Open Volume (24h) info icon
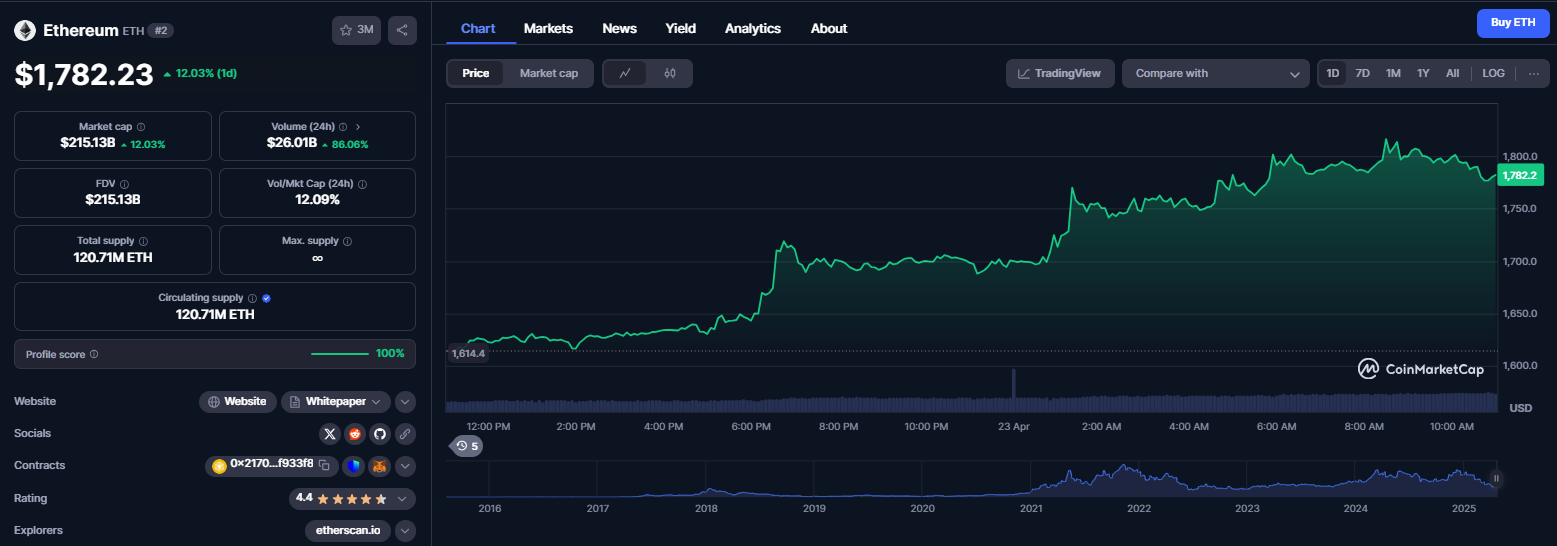The image size is (1557, 546). click(x=343, y=127)
